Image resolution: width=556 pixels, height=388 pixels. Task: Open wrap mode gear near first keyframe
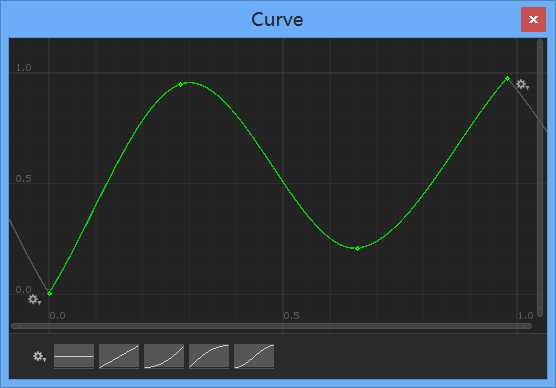coord(35,300)
